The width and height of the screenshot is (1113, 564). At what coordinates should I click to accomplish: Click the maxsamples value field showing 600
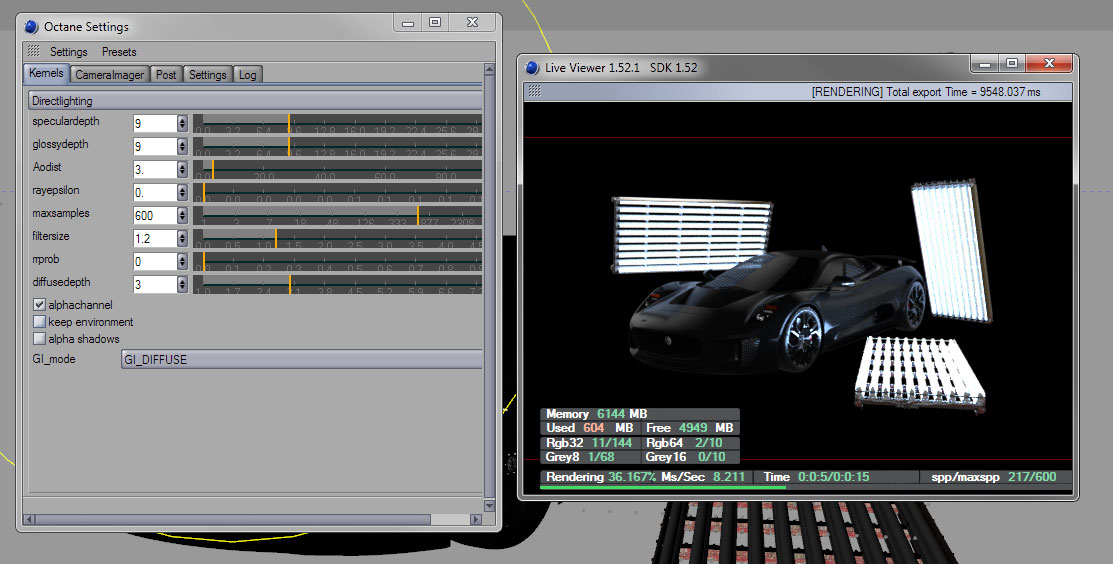tap(155, 215)
